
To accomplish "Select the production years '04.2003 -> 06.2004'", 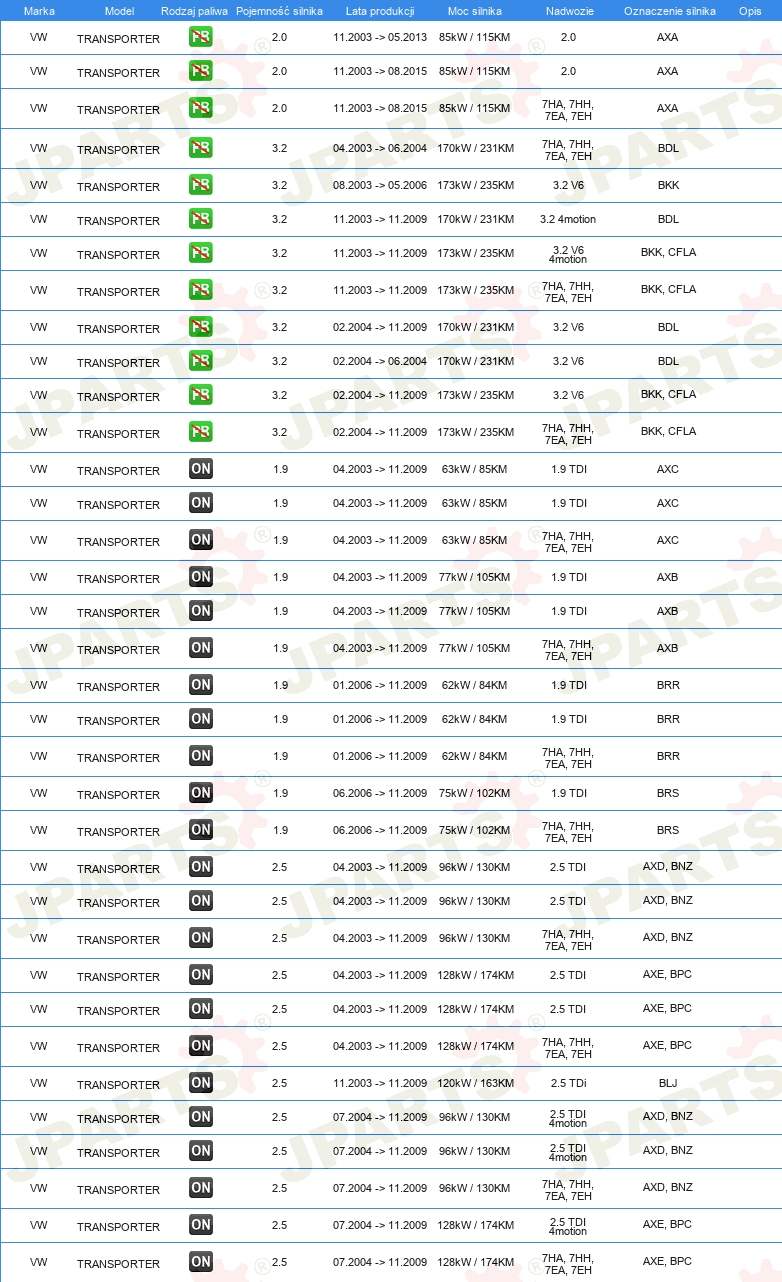I will (380, 148).
